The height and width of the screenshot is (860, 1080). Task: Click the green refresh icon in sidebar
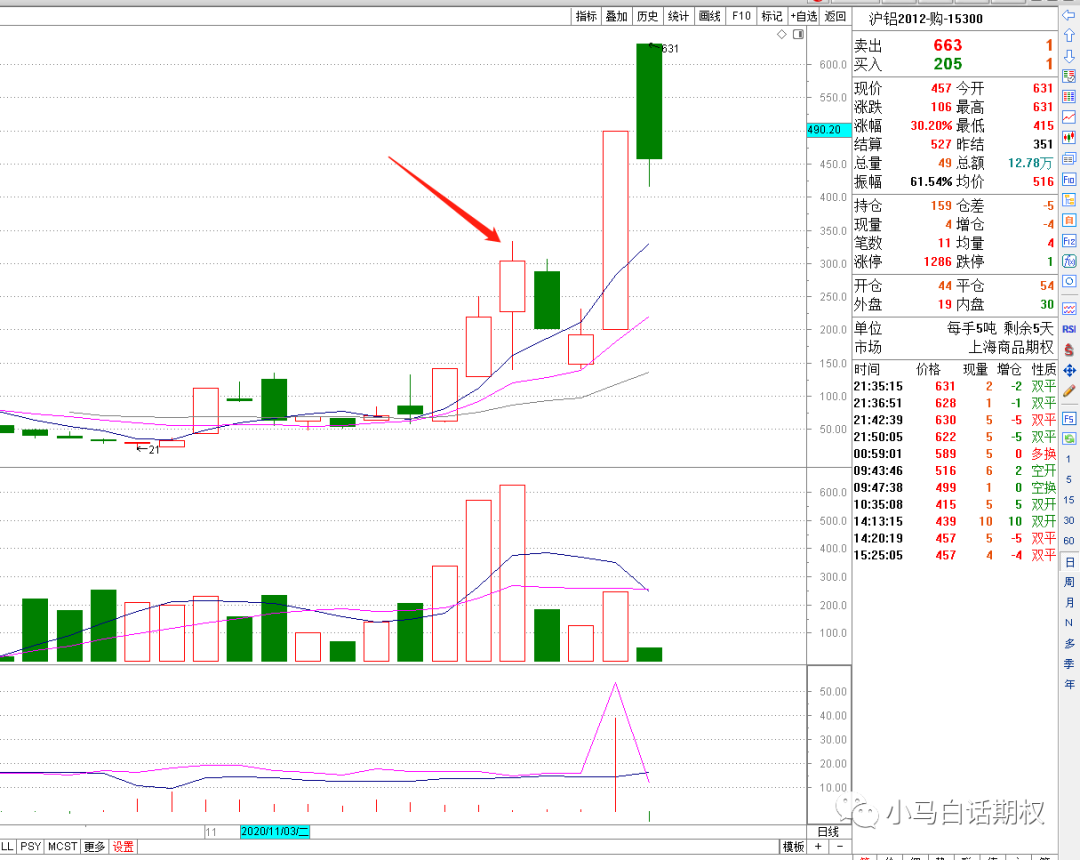point(1069,439)
